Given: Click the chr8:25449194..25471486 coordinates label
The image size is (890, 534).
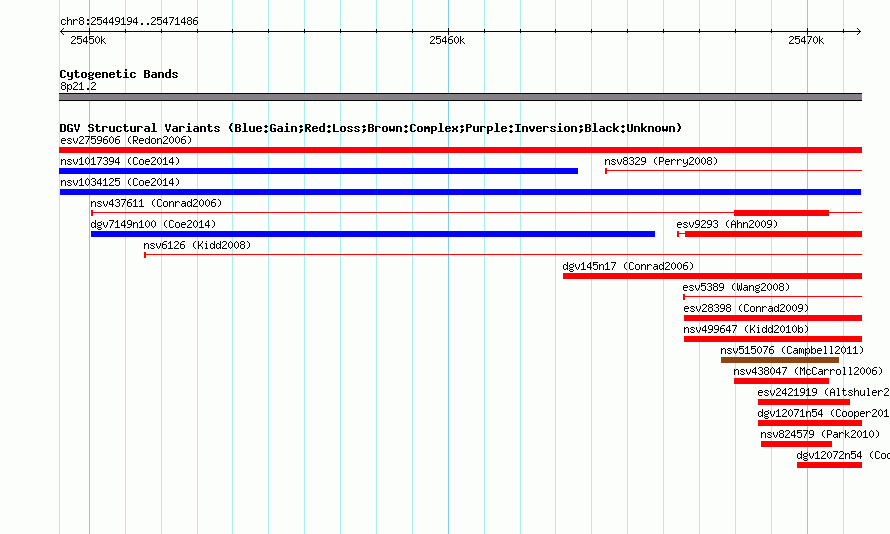Looking at the screenshot, I should 129,21.
